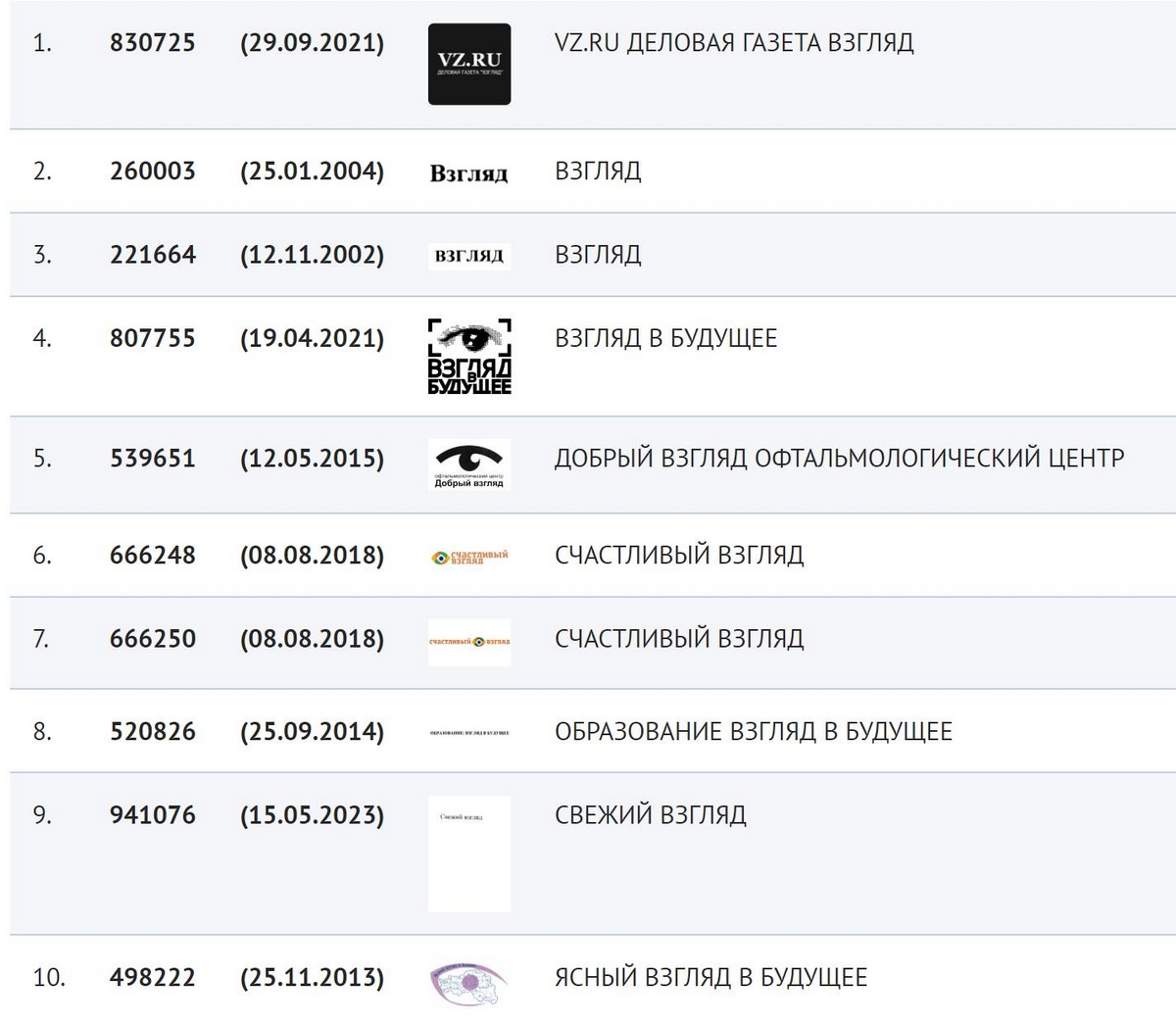Image resolution: width=1176 pixels, height=1025 pixels.
Task: Click the Образование: взгляд в будущее image
Action: coord(469,732)
